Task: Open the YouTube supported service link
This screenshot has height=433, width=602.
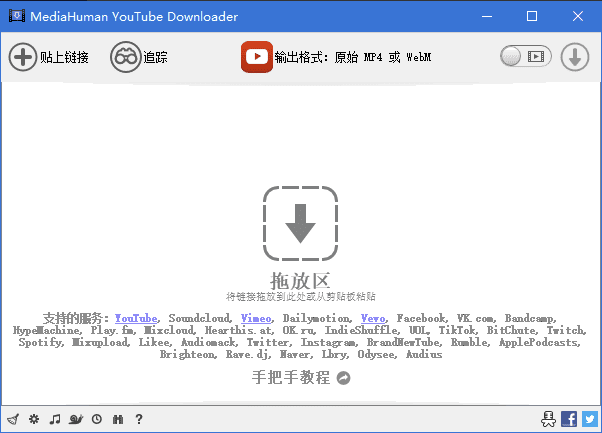Action: point(135,318)
